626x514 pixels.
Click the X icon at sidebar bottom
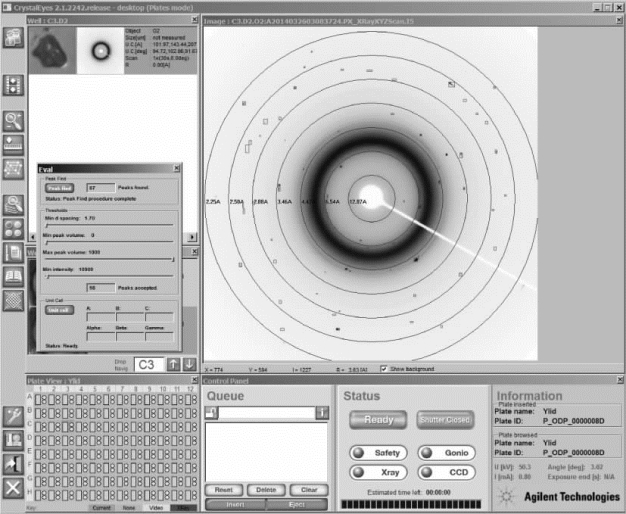14,488
